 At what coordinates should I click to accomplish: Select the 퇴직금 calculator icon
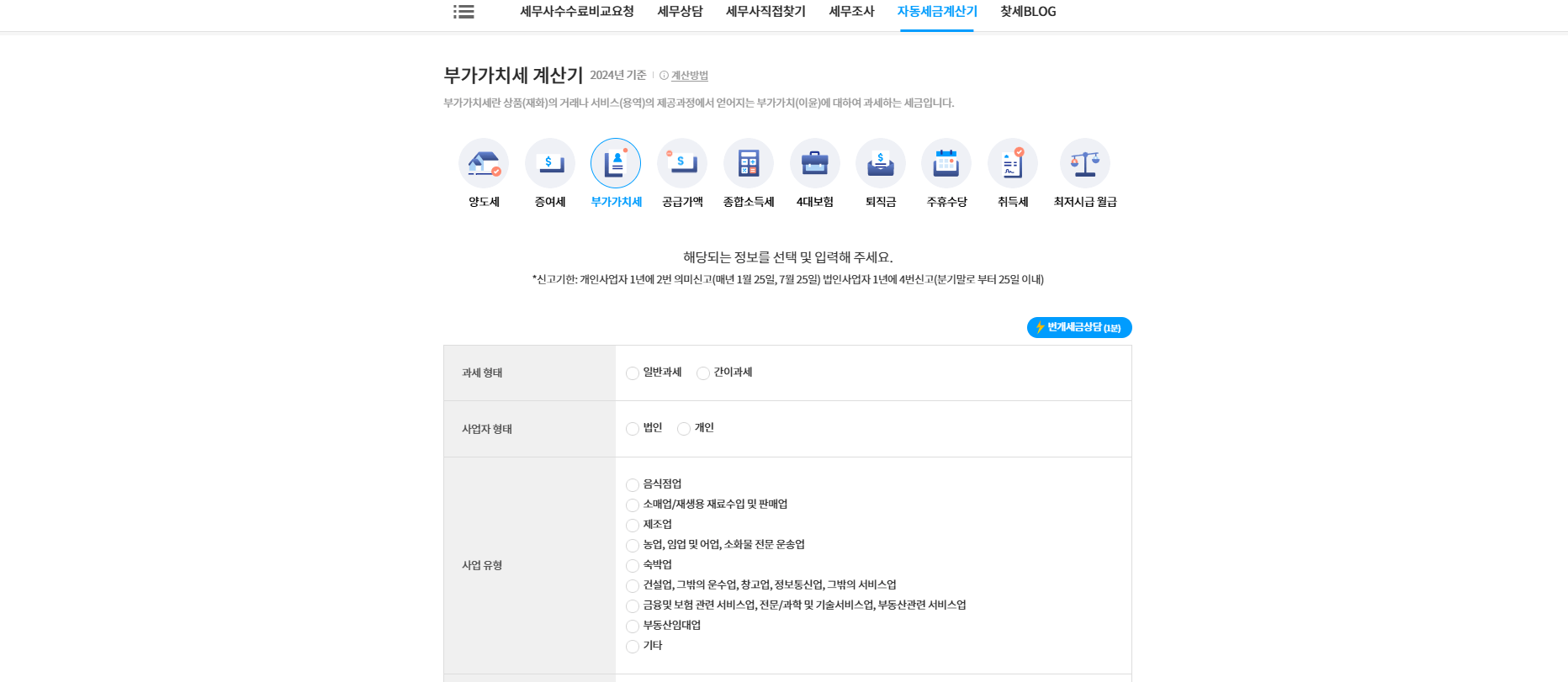(881, 163)
